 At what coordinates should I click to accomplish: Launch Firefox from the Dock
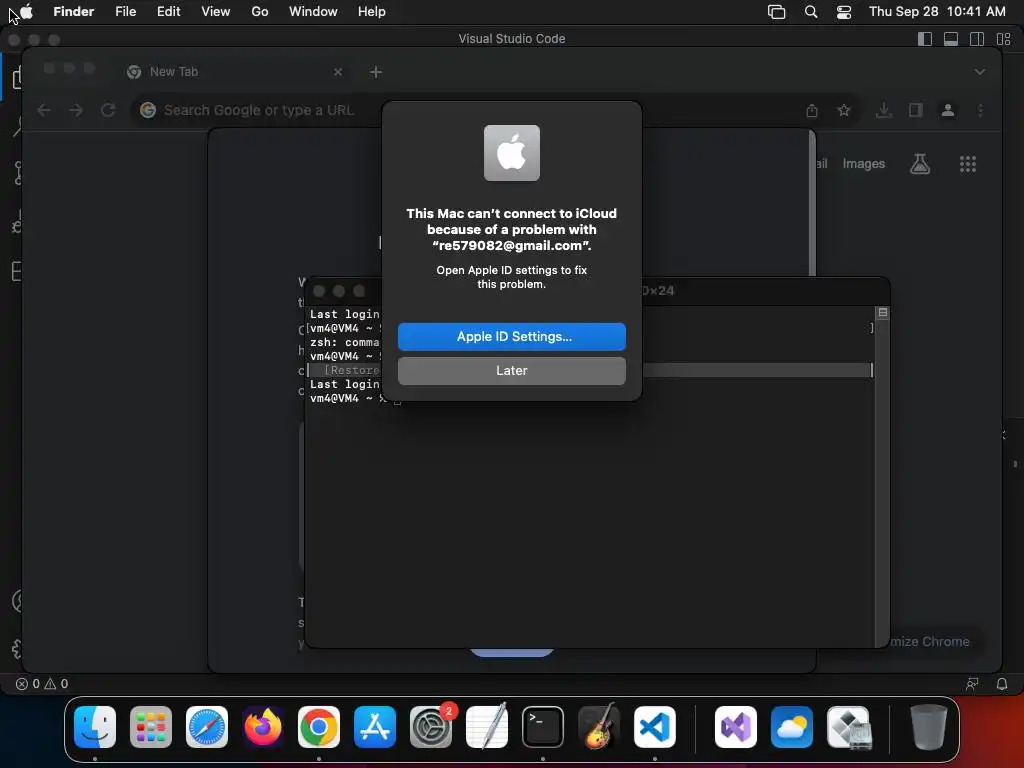[x=263, y=727]
